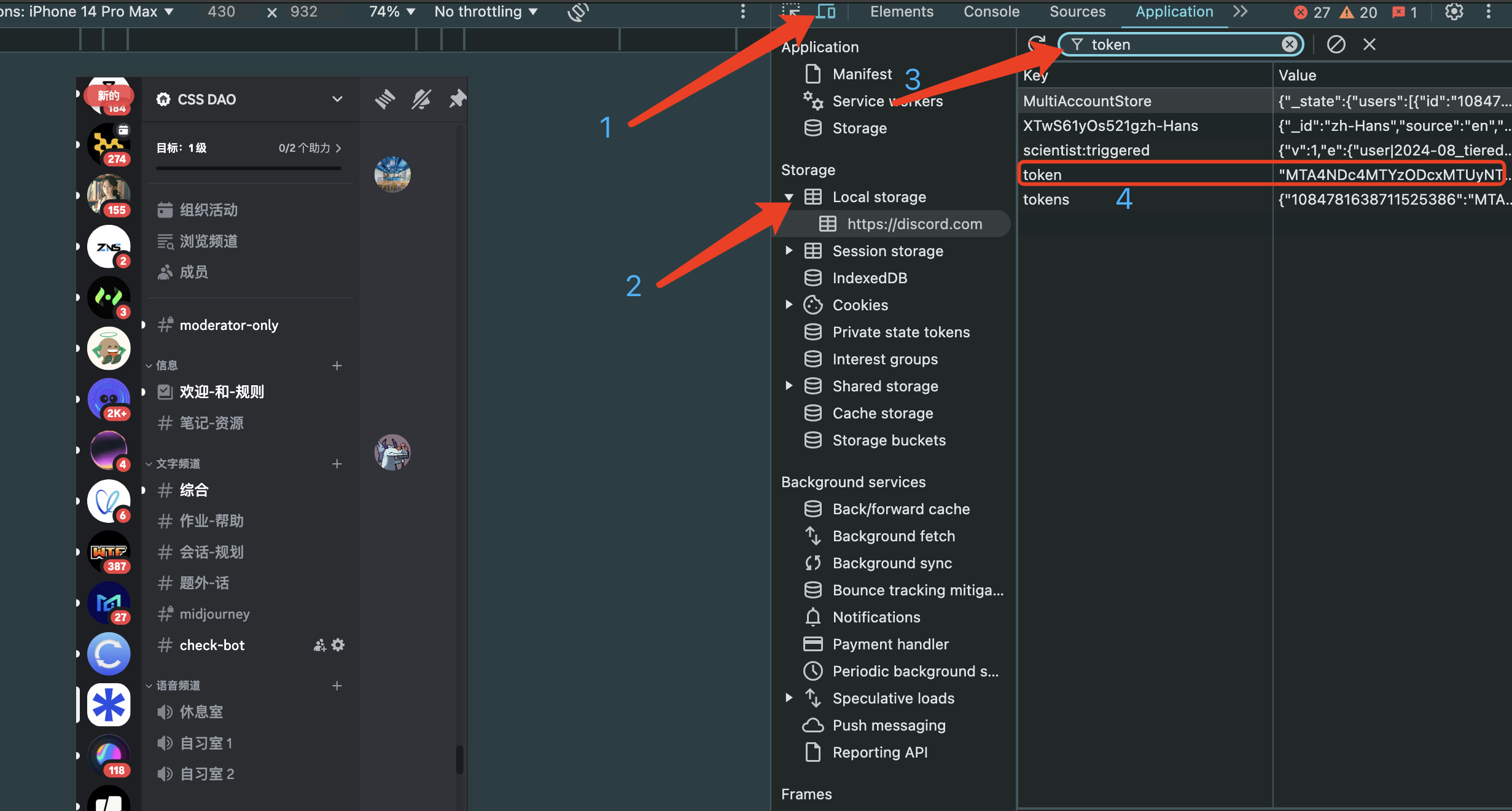The width and height of the screenshot is (1512, 811).
Task: Click the clear all storage icon
Action: (x=1336, y=44)
